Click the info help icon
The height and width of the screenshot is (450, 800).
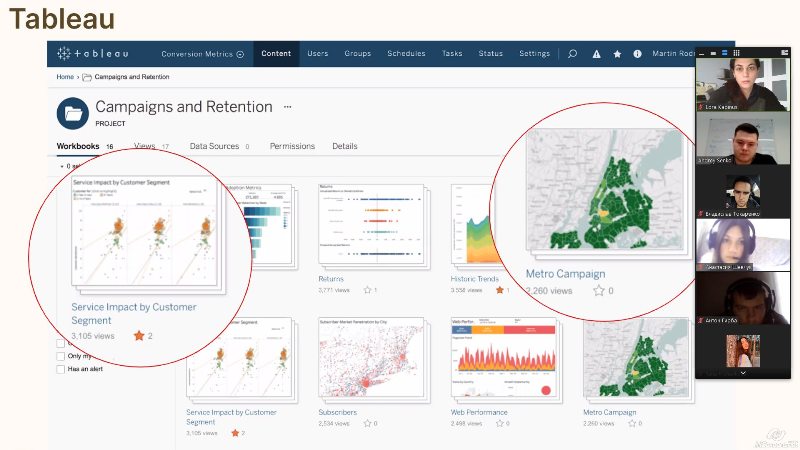[x=637, y=54]
